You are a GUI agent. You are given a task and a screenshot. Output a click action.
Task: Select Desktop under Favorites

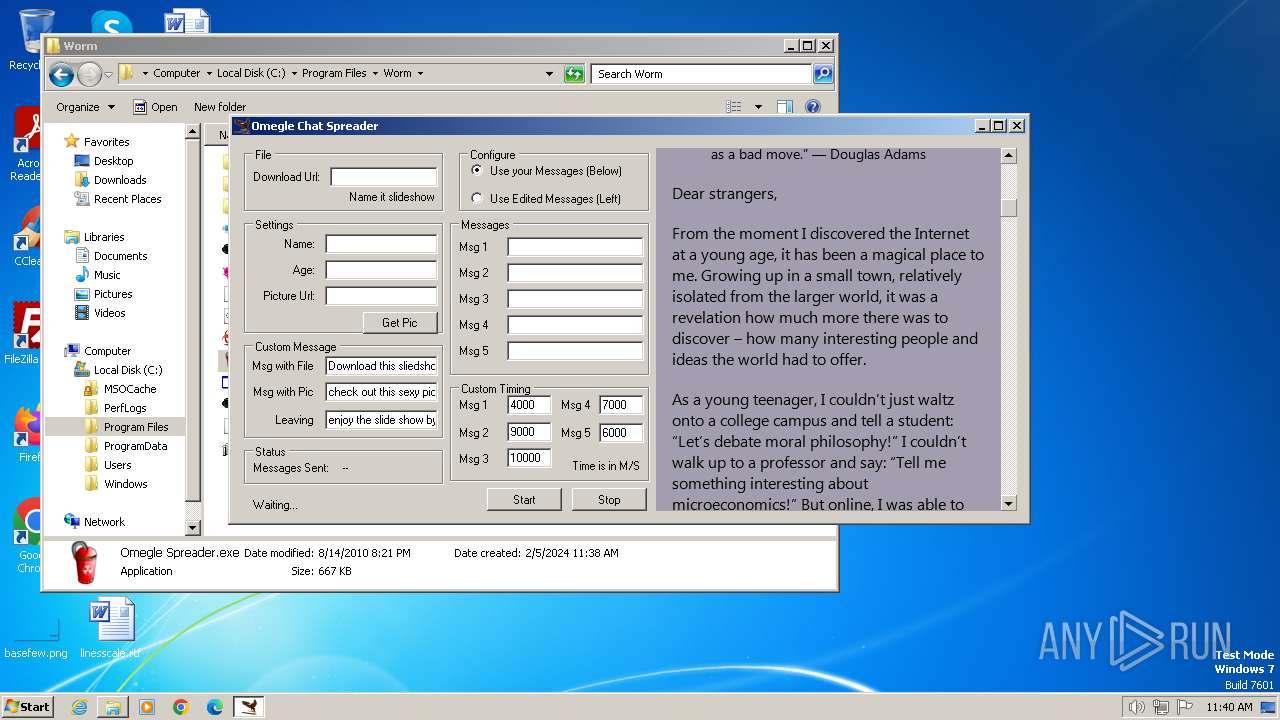pyautogui.click(x=113, y=161)
